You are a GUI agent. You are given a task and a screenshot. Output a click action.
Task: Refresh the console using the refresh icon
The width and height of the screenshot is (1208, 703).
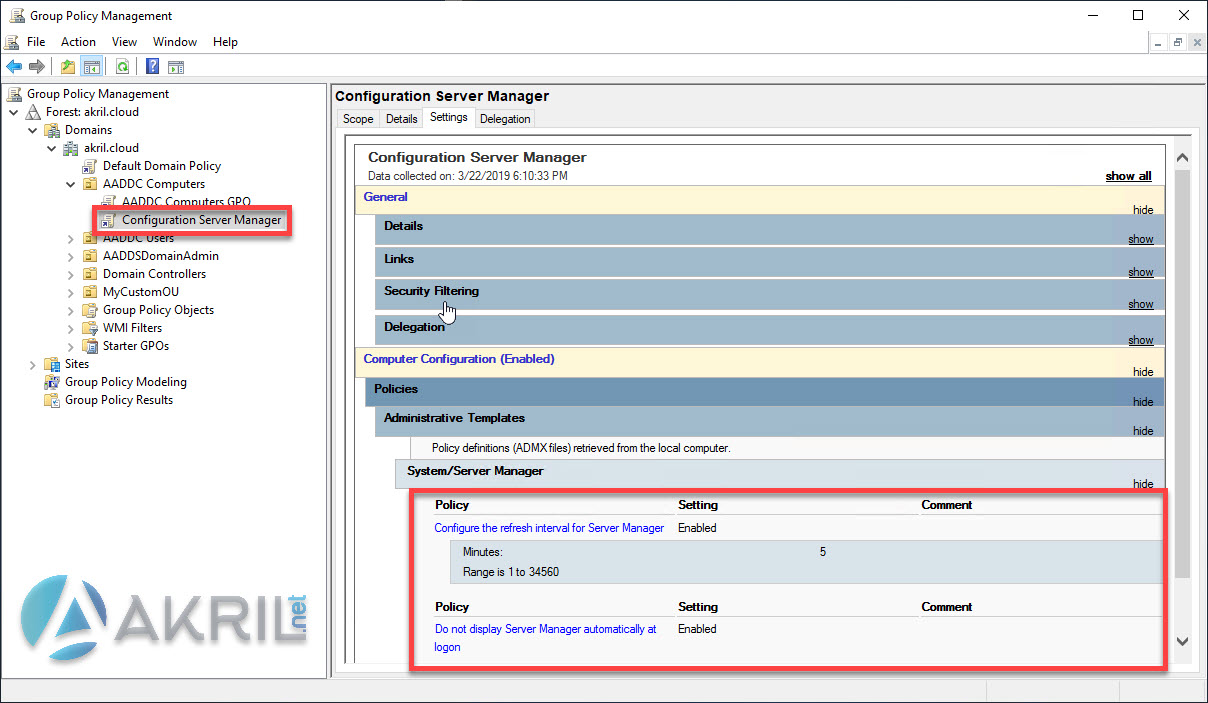(121, 66)
